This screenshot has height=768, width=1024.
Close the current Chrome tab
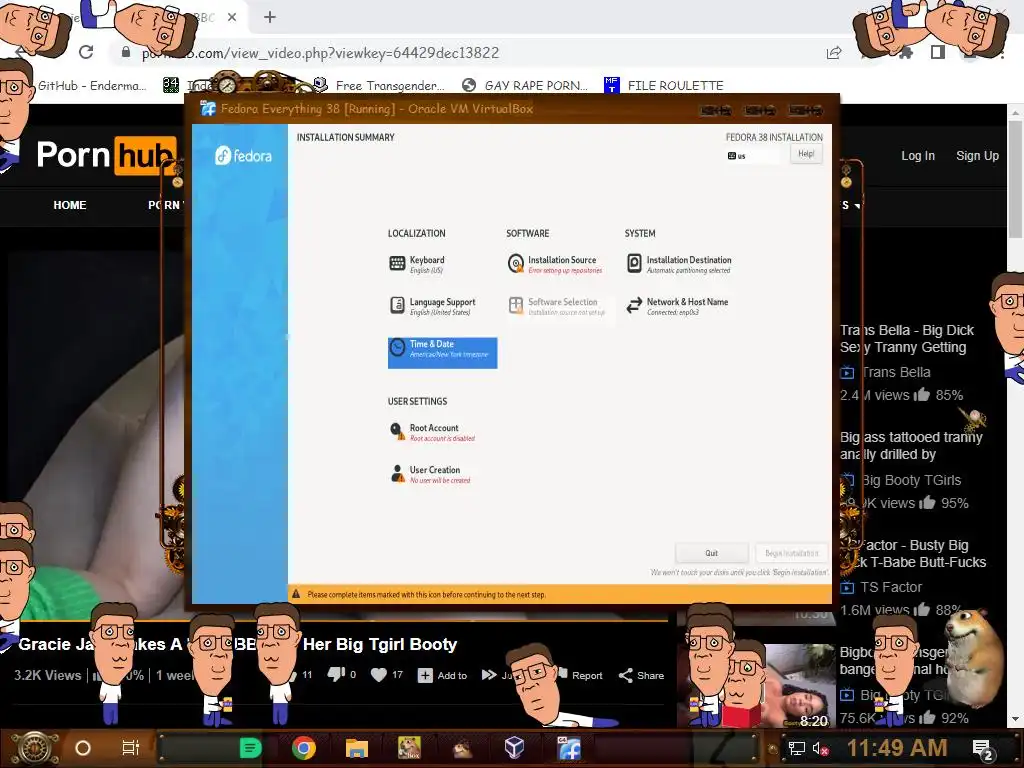[x=232, y=18]
